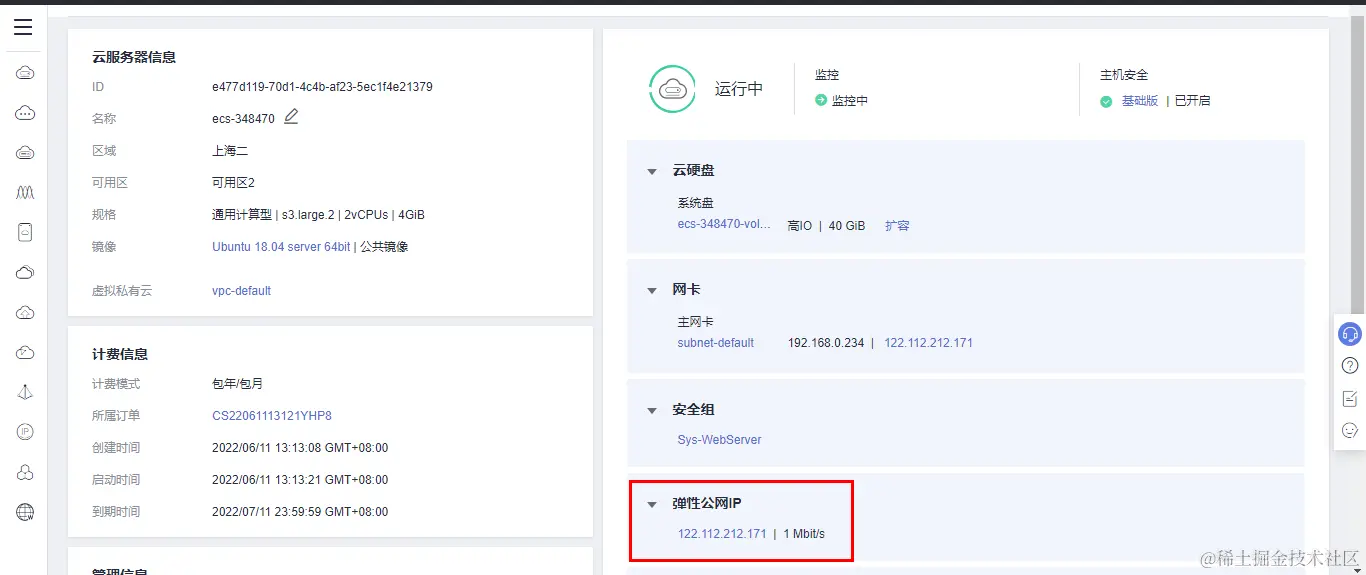Open the feedback note-with-pen icon
Screen dimensions: 1366x575
point(1350,398)
